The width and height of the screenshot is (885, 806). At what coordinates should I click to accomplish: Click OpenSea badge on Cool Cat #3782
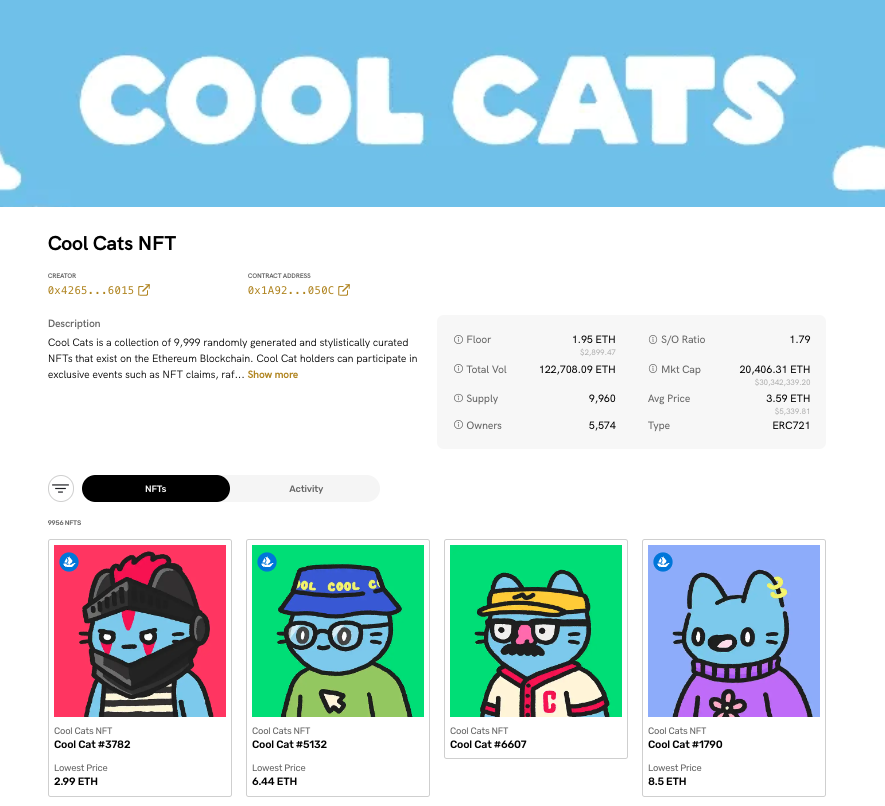coord(69,562)
